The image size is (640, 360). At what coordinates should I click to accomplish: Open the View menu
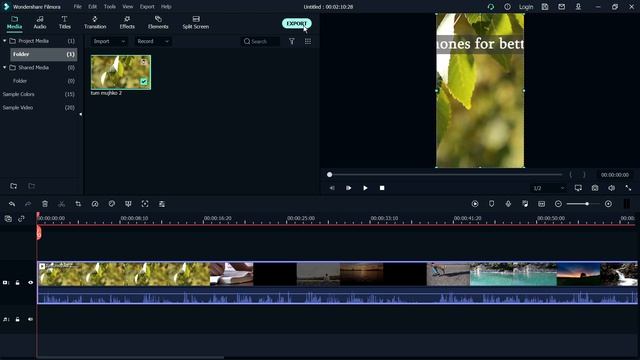click(128, 7)
